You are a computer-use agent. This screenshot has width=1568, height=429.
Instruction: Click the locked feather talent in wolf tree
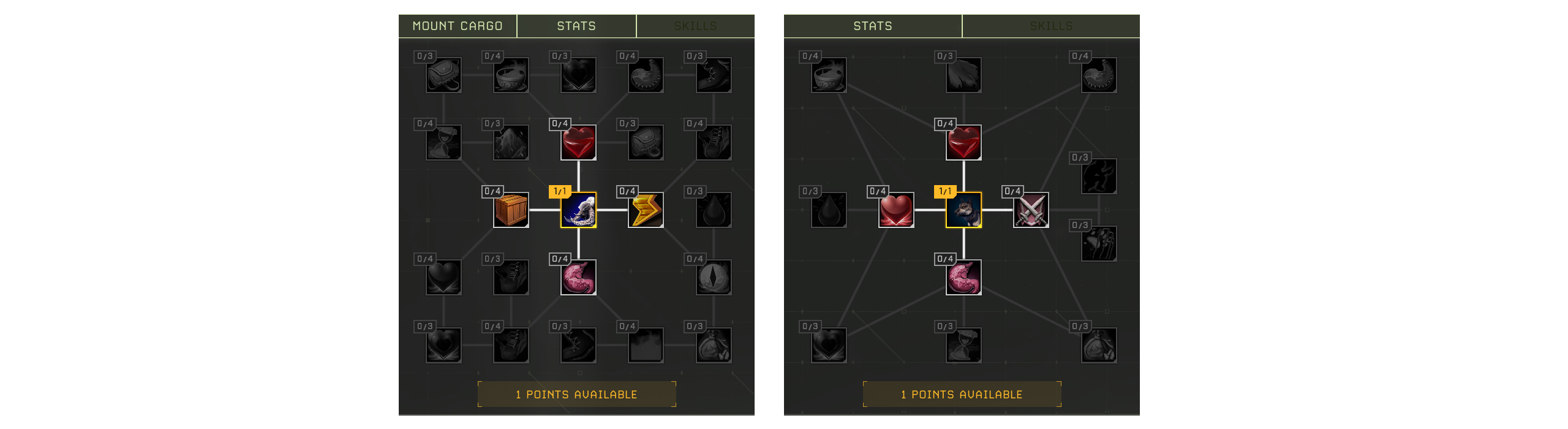(x=963, y=75)
